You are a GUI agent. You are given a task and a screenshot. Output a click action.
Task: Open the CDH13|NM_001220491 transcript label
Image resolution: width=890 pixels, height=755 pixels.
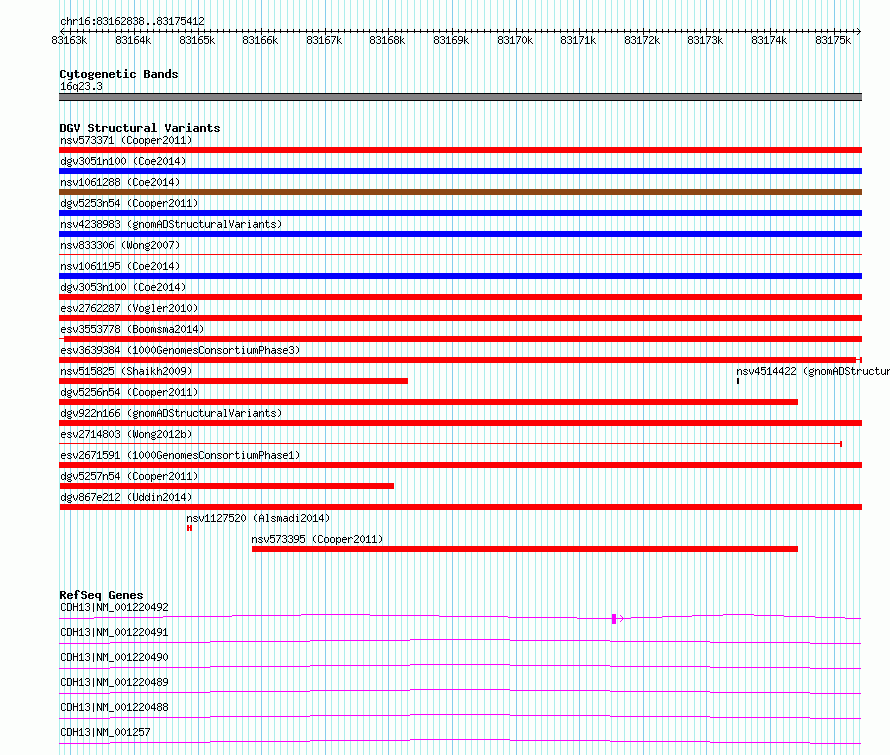[115, 632]
